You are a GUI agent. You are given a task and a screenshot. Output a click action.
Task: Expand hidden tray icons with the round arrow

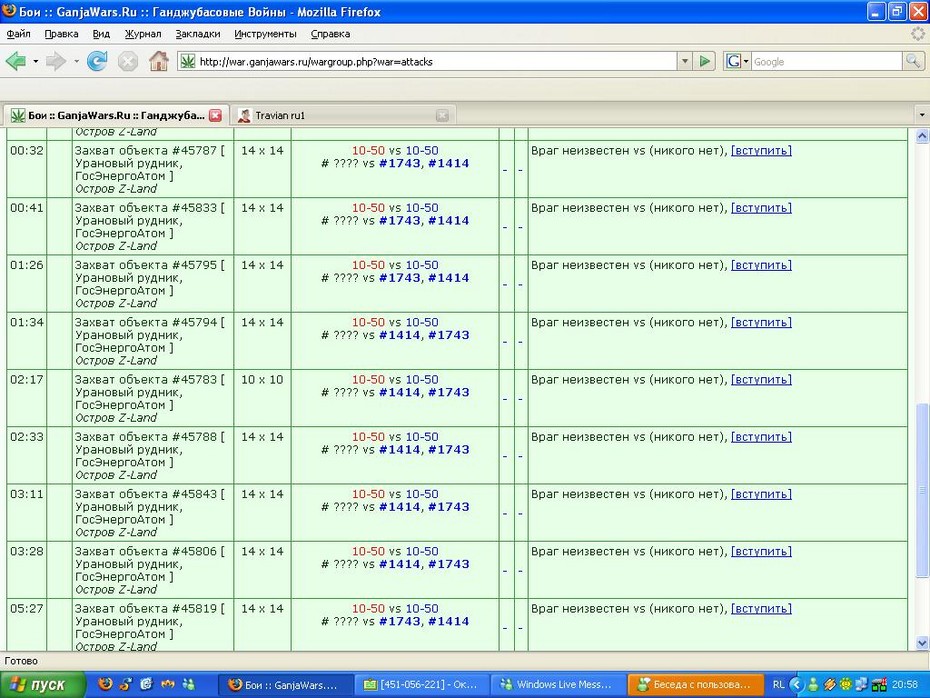pyautogui.click(x=796, y=684)
